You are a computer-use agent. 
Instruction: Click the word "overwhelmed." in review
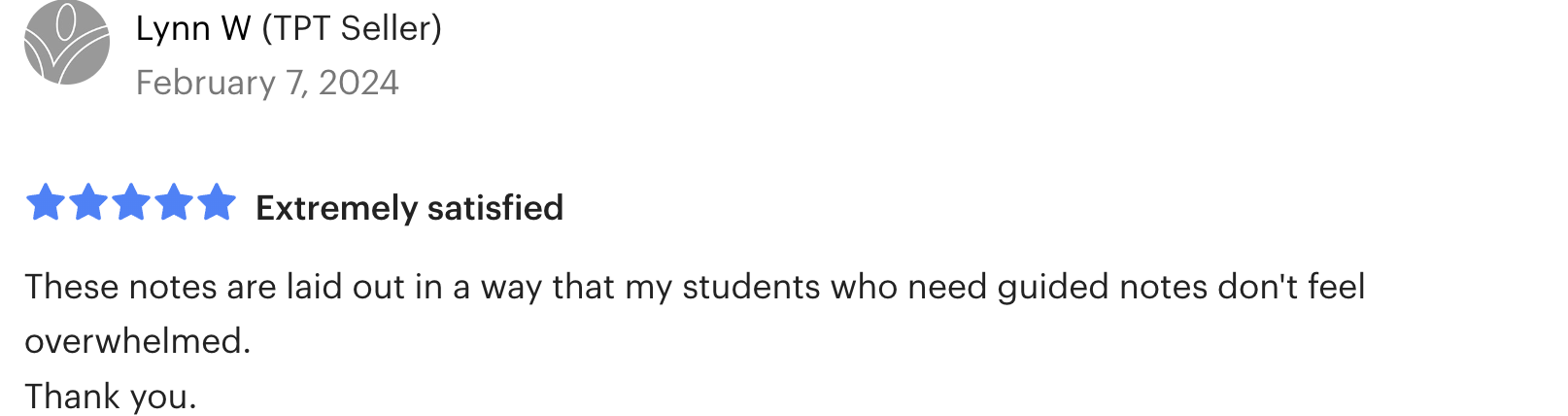click(x=137, y=341)
